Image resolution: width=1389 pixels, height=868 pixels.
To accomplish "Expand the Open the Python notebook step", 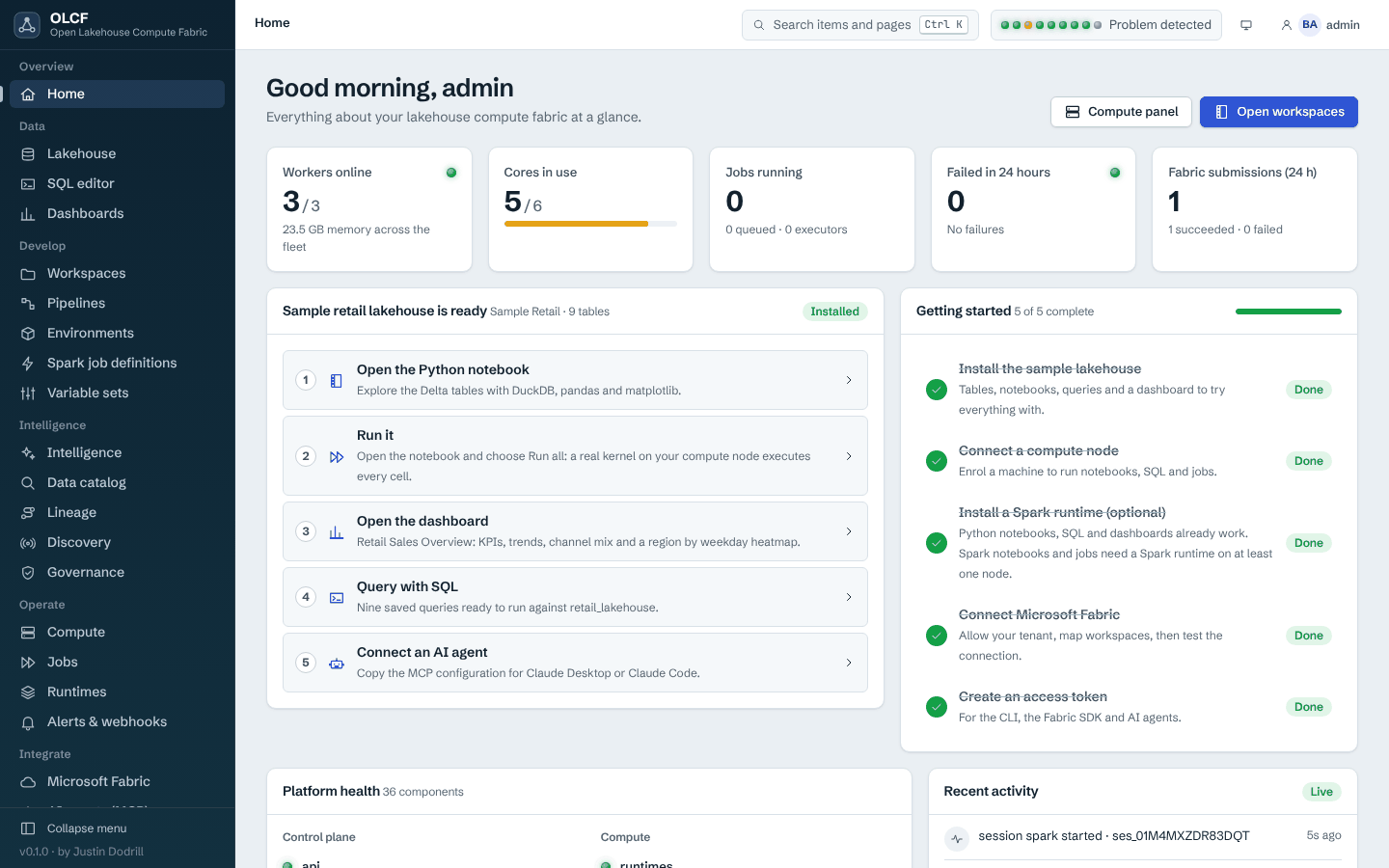I will (x=575, y=380).
